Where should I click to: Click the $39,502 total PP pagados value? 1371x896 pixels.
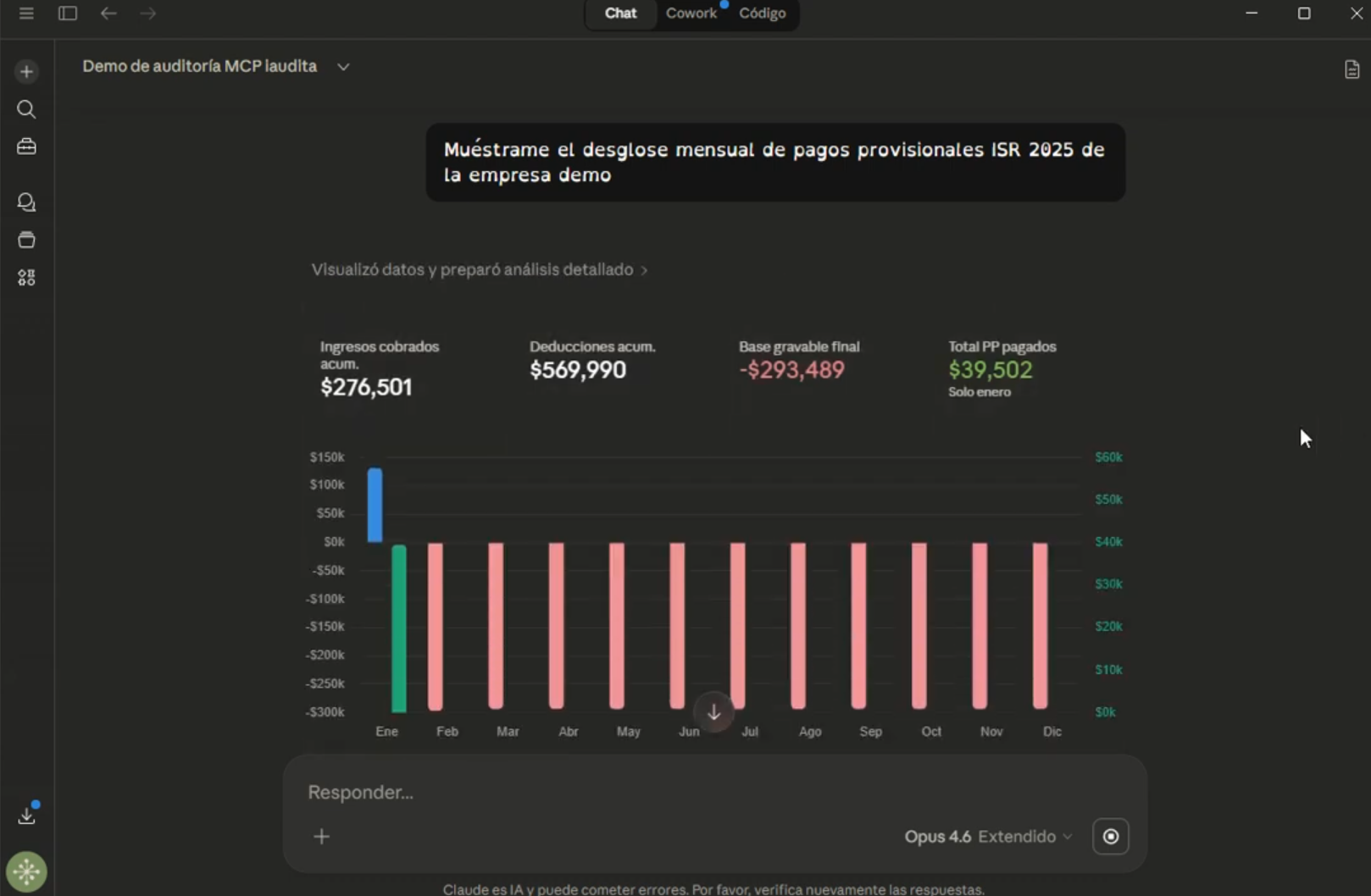pos(991,370)
